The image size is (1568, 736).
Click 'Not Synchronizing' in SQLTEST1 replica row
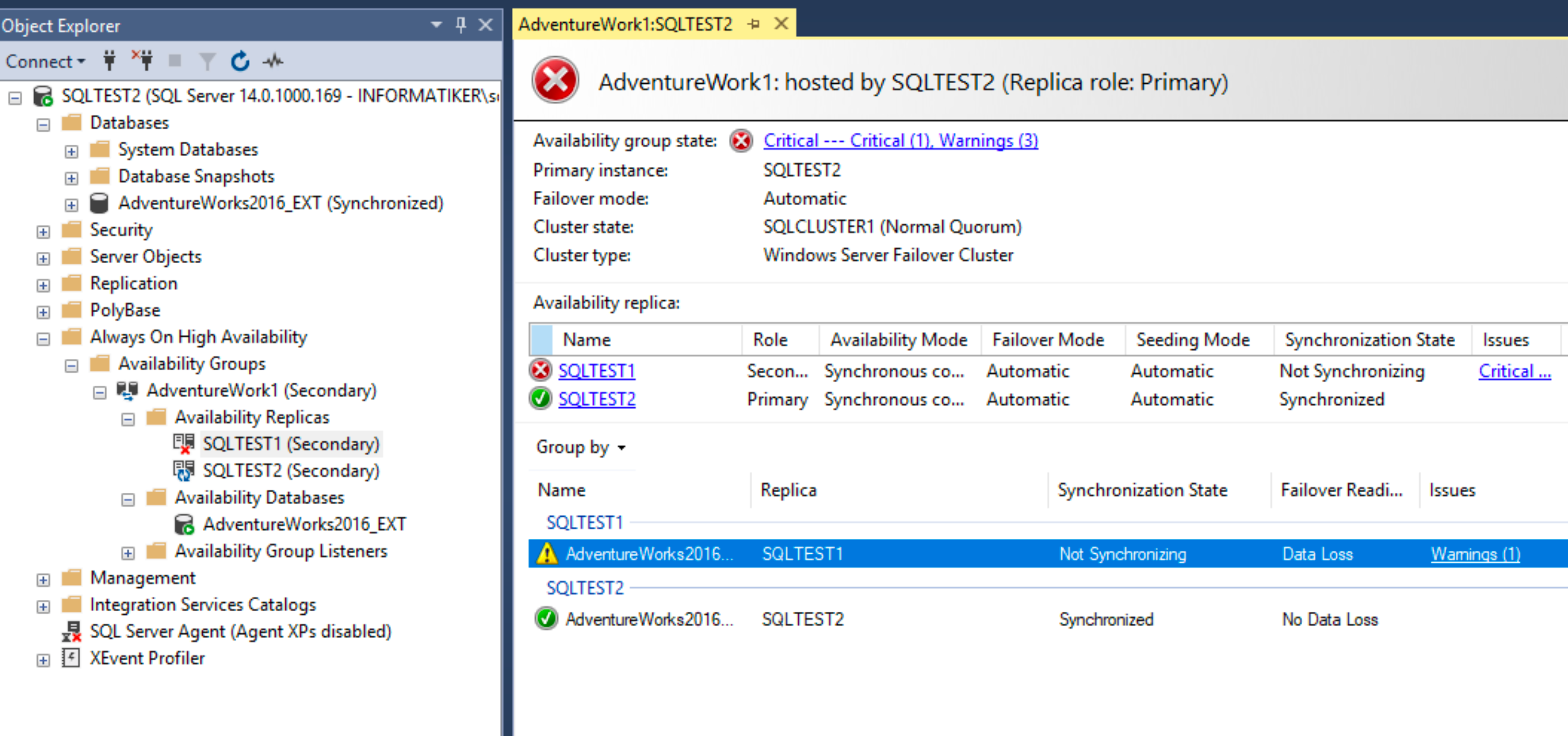point(1351,371)
